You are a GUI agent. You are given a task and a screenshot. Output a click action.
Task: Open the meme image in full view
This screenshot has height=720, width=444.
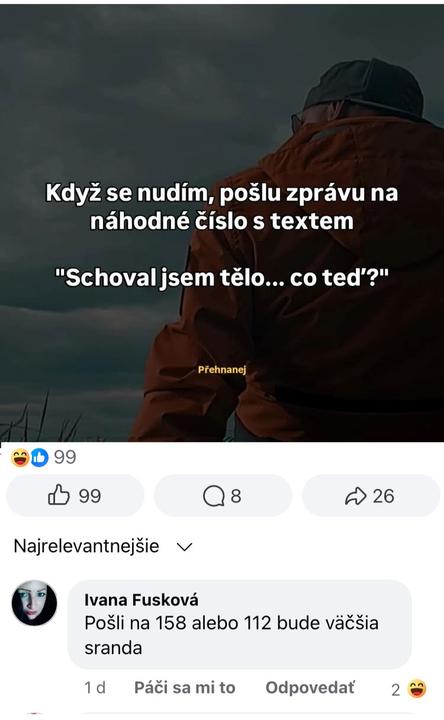[222, 223]
